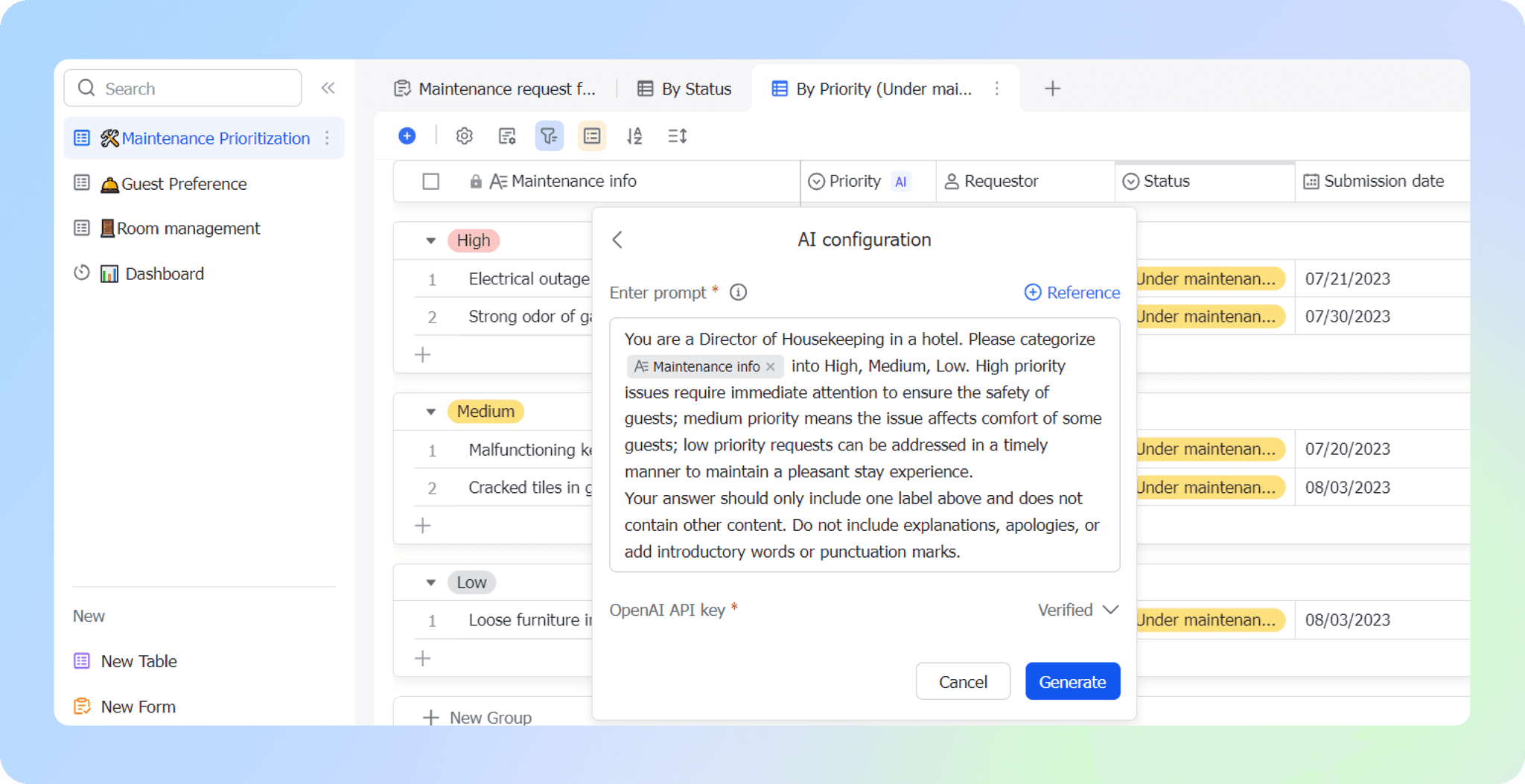The image size is (1525, 784).
Task: Check the select-all checkbox in the header row
Action: click(x=430, y=181)
